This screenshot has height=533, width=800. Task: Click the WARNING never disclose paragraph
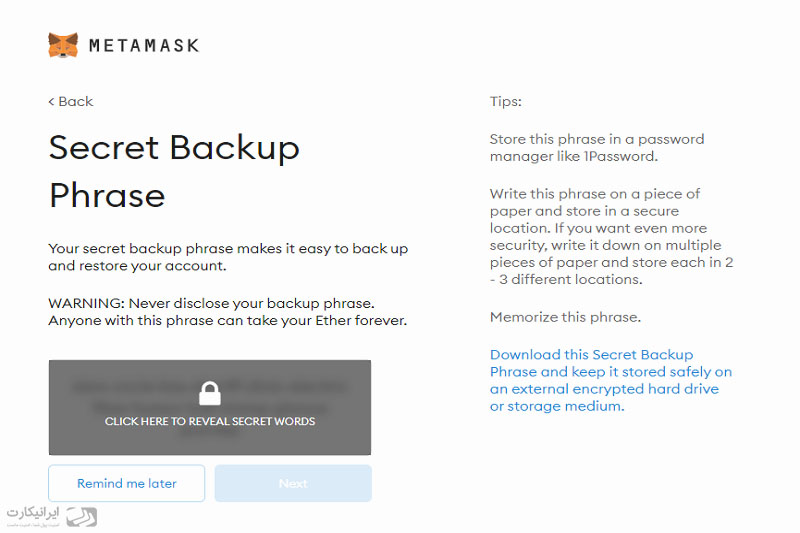(228, 312)
